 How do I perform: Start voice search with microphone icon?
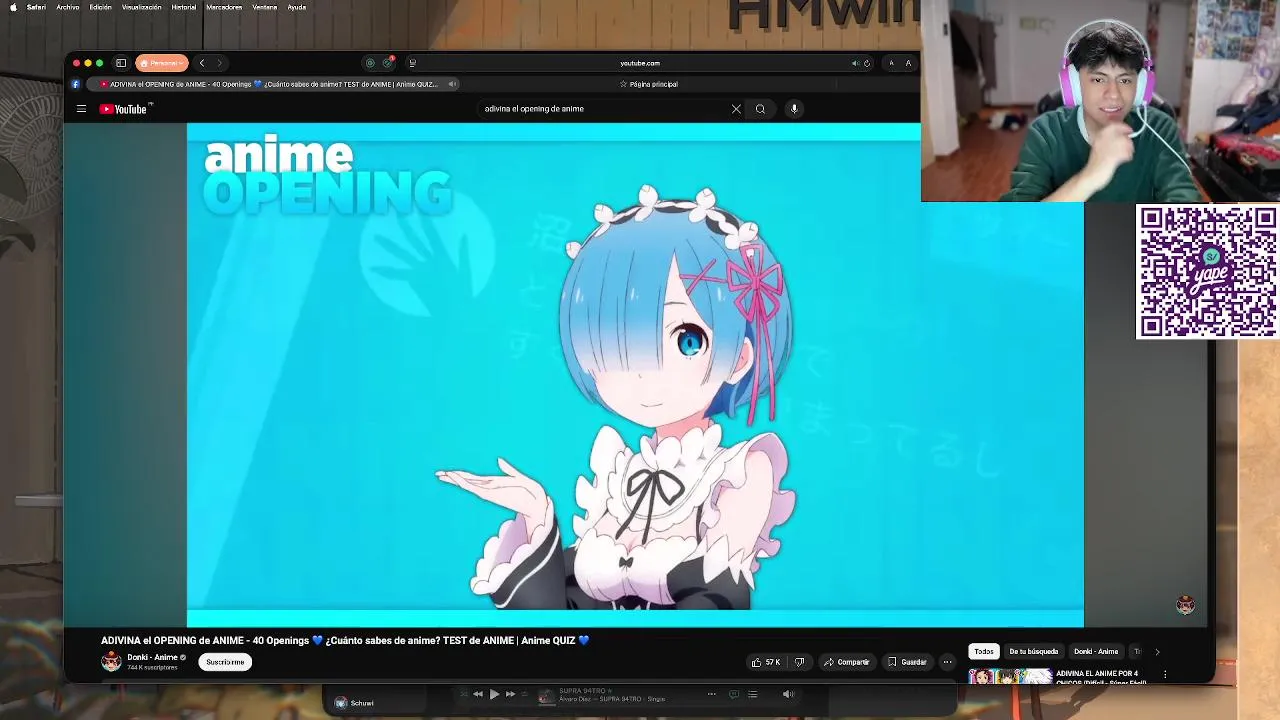pos(794,109)
